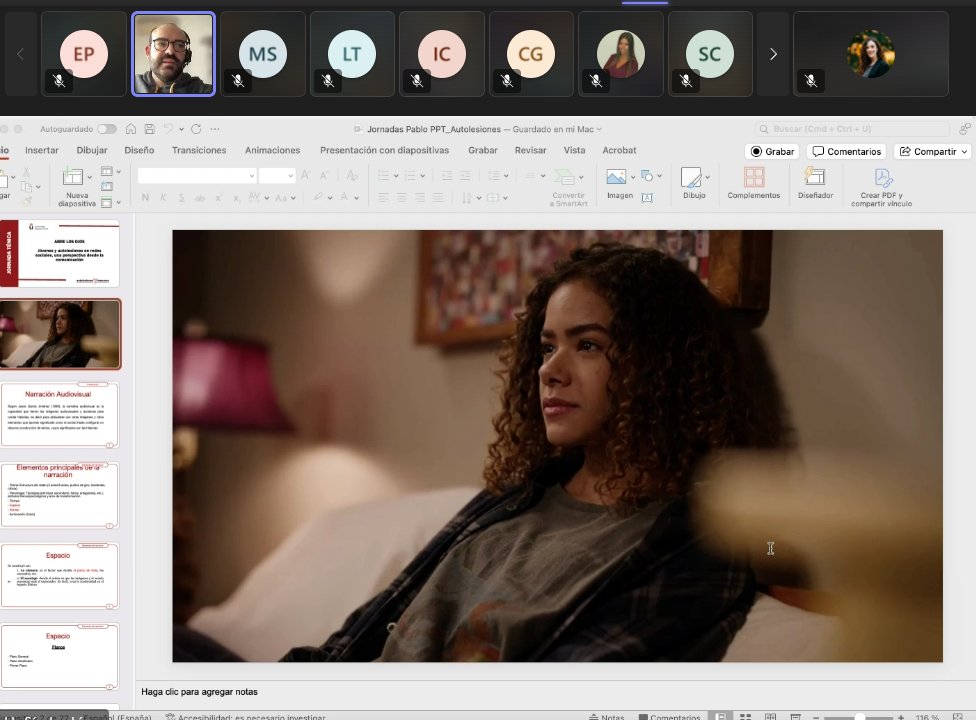The image size is (976, 720).
Task: Click the shapes icon beside Imagen
Action: pos(647,176)
